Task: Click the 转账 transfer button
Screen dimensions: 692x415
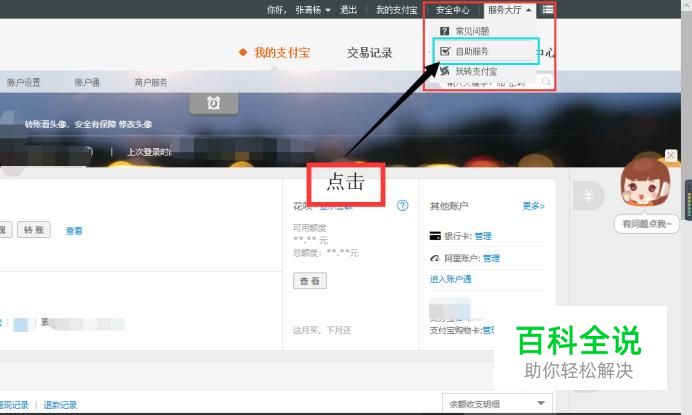Action: tap(34, 230)
